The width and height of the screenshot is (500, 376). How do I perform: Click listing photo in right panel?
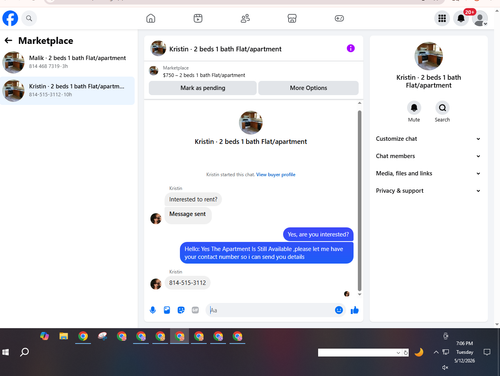(x=429, y=56)
